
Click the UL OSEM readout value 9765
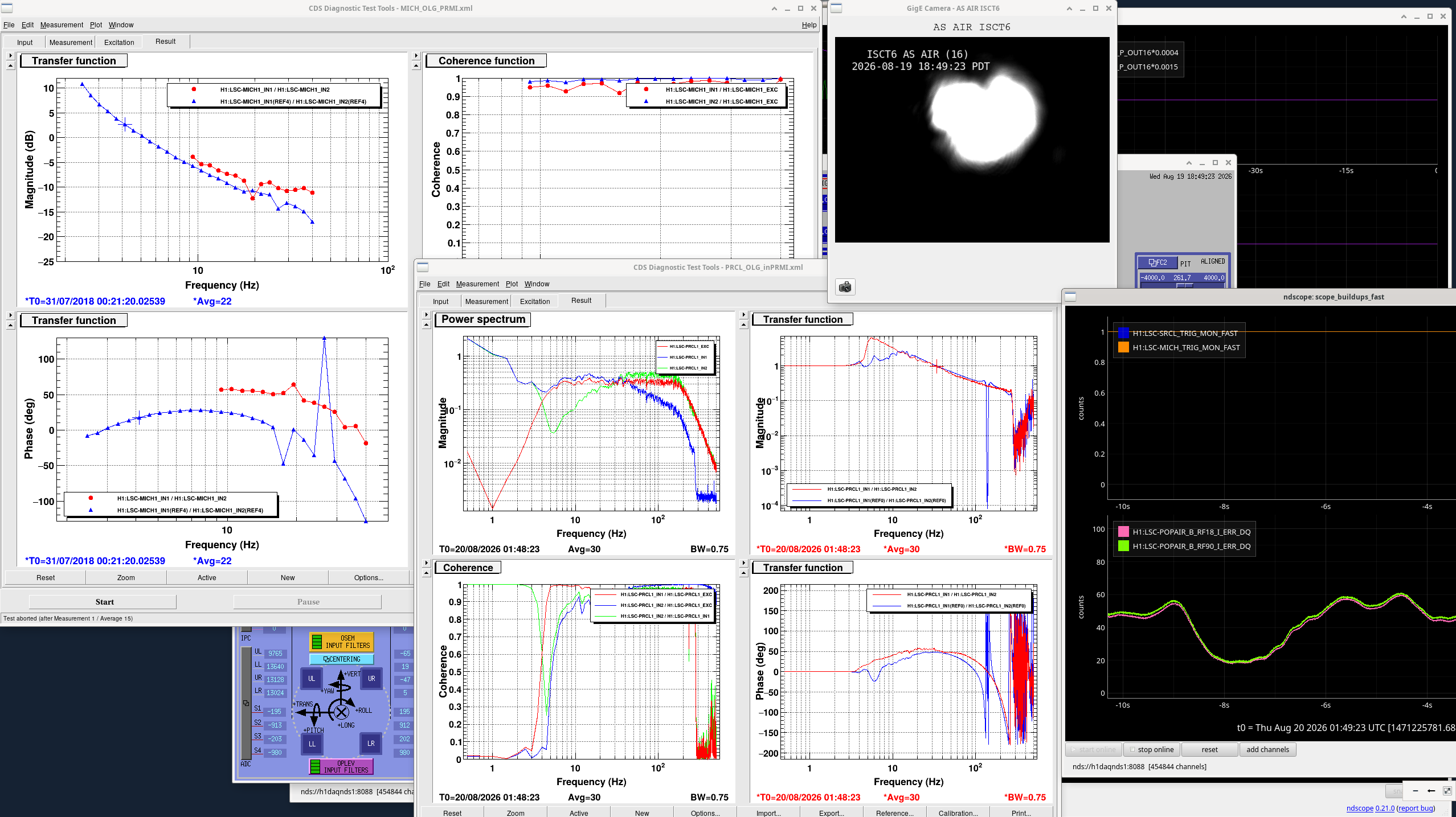coord(275,653)
